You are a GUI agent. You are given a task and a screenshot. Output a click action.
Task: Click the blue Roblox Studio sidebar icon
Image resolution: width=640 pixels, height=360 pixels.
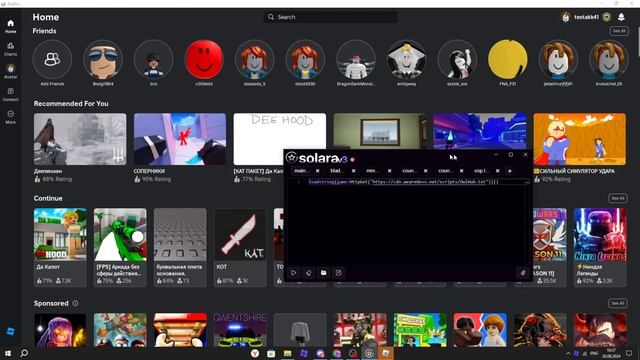[x=11, y=331]
